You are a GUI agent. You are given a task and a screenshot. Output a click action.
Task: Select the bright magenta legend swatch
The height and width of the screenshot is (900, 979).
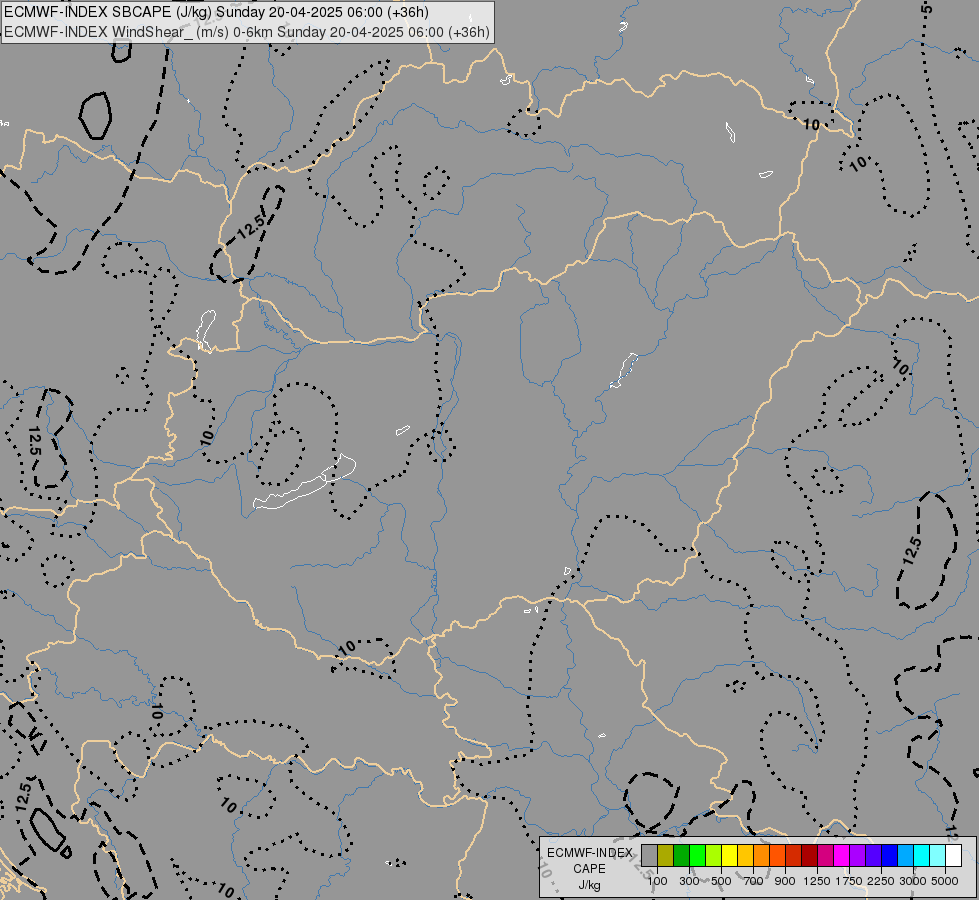(x=842, y=855)
